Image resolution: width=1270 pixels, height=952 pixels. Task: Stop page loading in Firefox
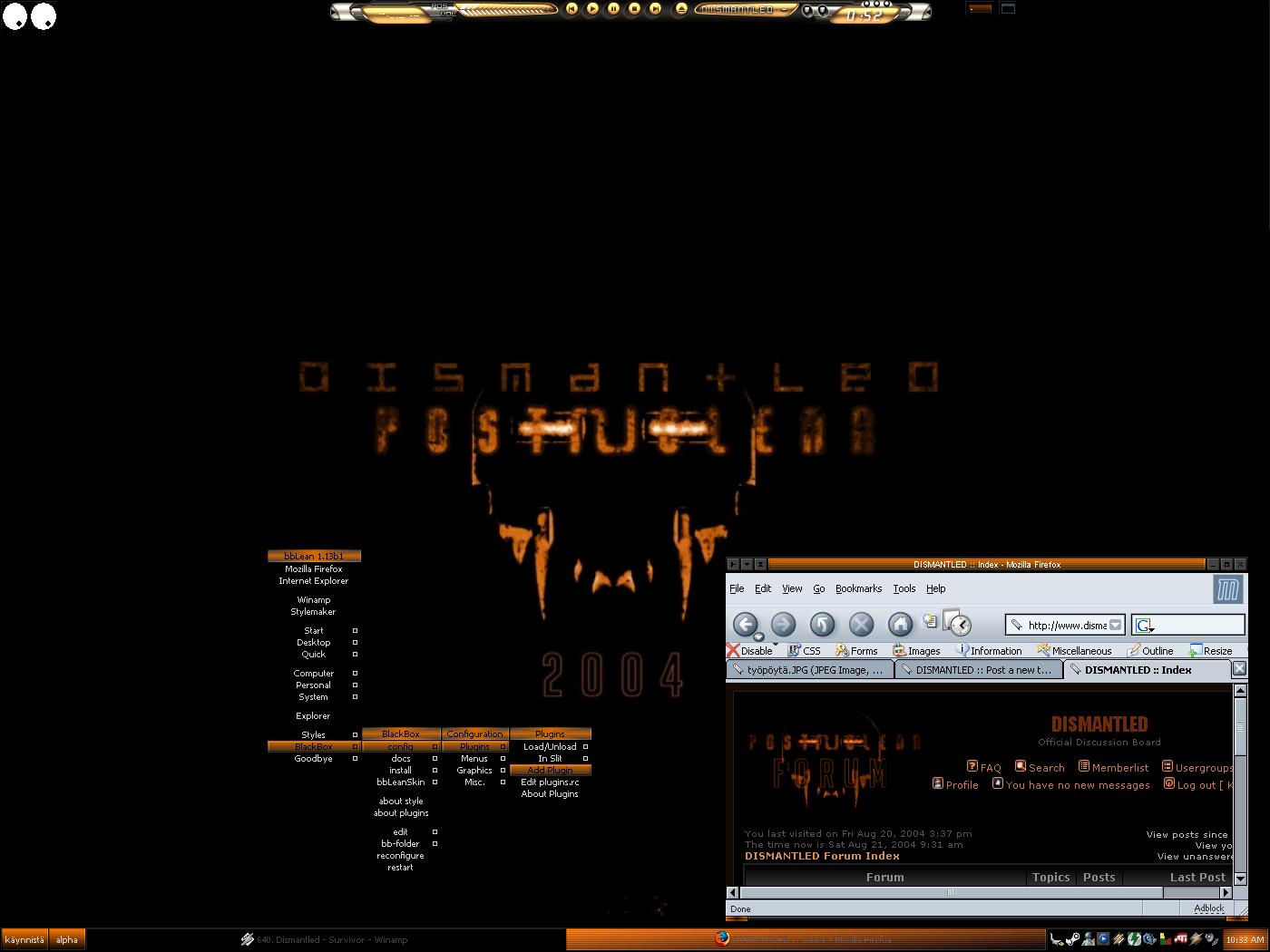point(861,624)
